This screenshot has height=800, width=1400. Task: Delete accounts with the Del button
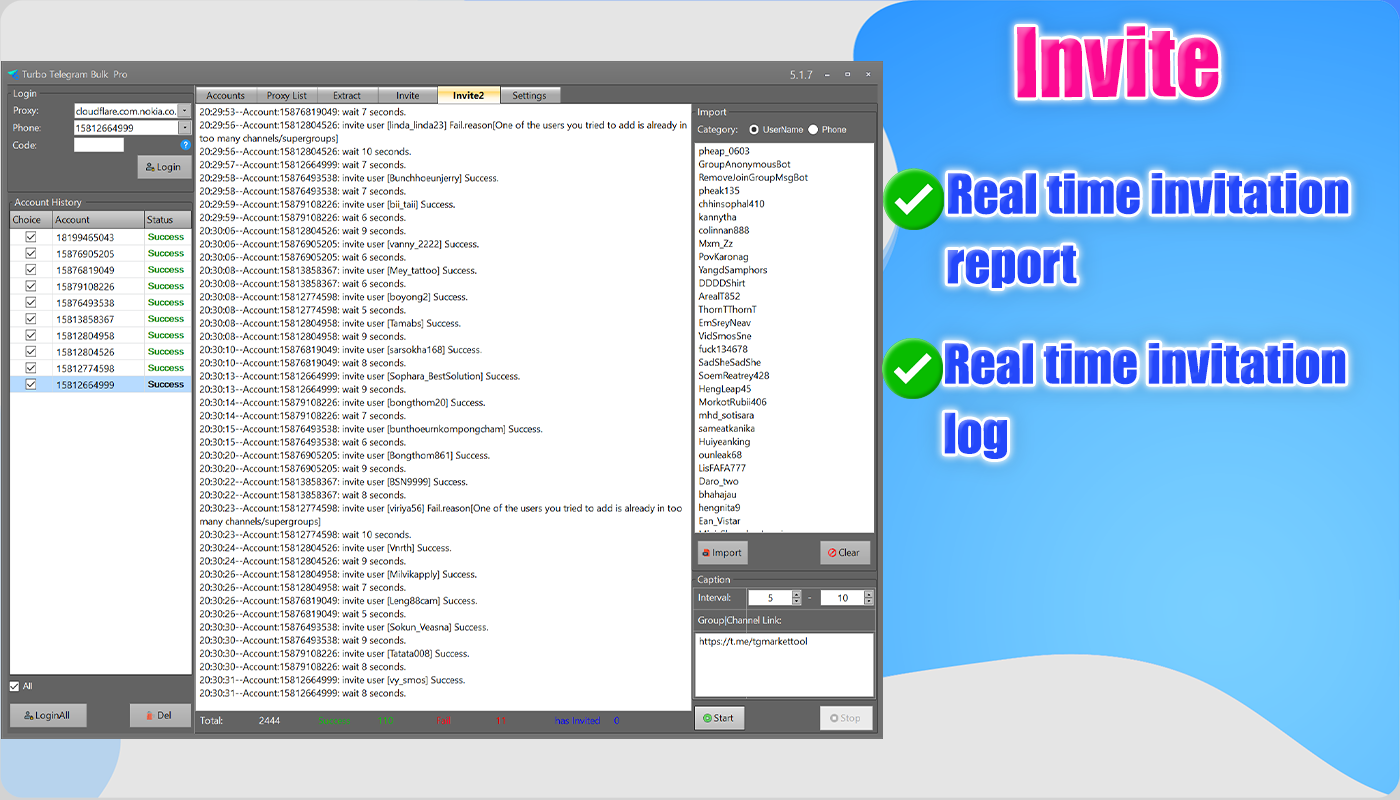160,716
